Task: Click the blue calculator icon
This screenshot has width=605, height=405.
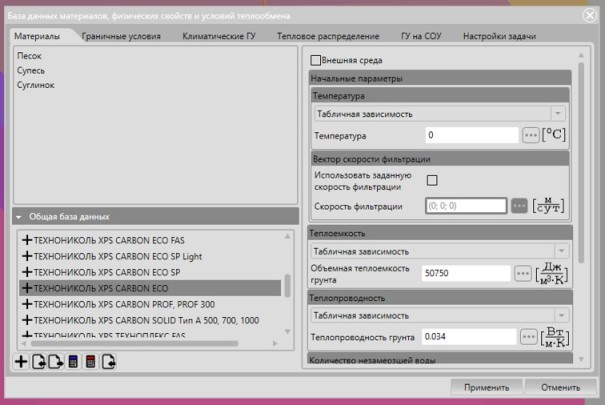Action: [73, 362]
